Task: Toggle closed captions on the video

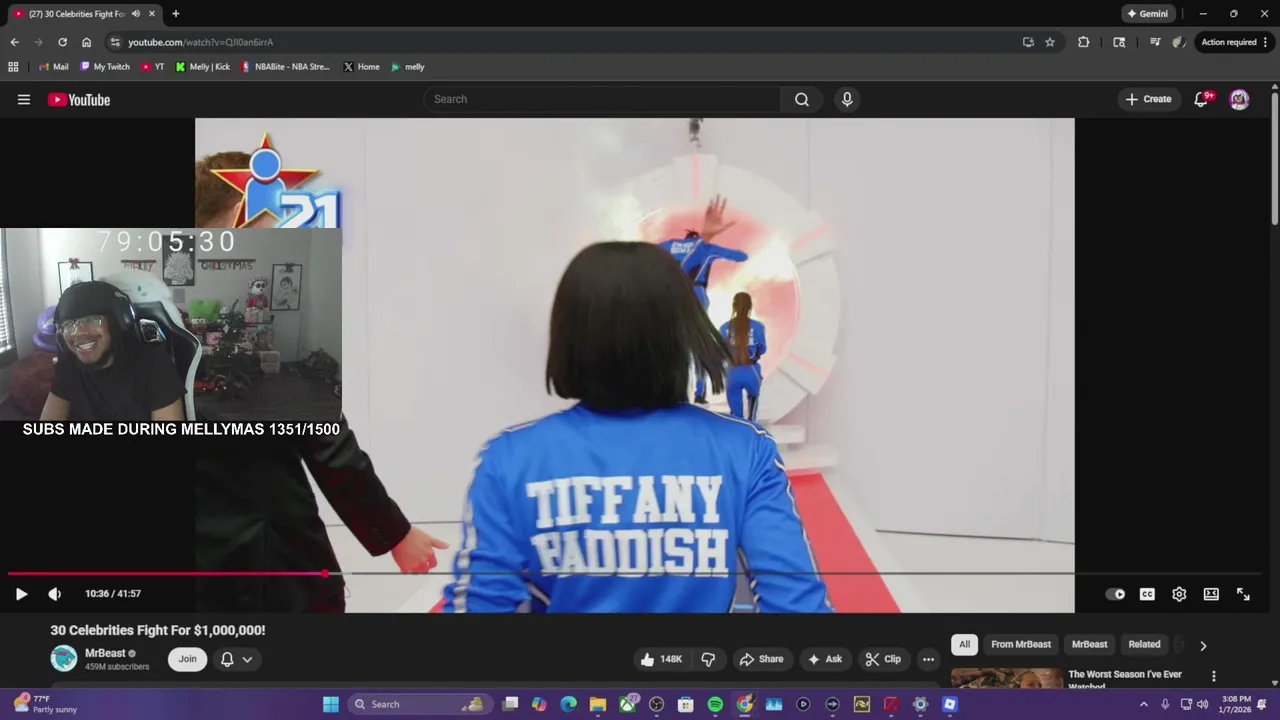Action: 1147,594
